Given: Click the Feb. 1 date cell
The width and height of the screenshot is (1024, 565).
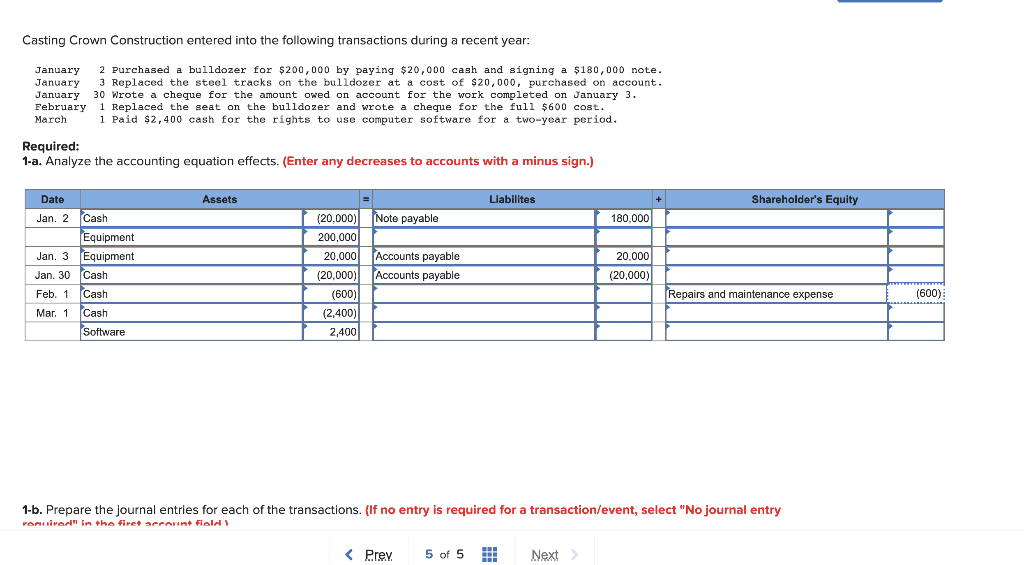Looking at the screenshot, I should coord(53,294).
